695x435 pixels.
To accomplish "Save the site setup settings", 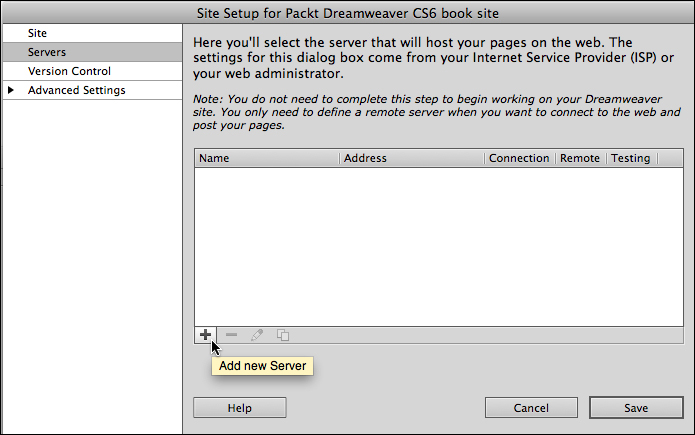I will tap(636, 408).
